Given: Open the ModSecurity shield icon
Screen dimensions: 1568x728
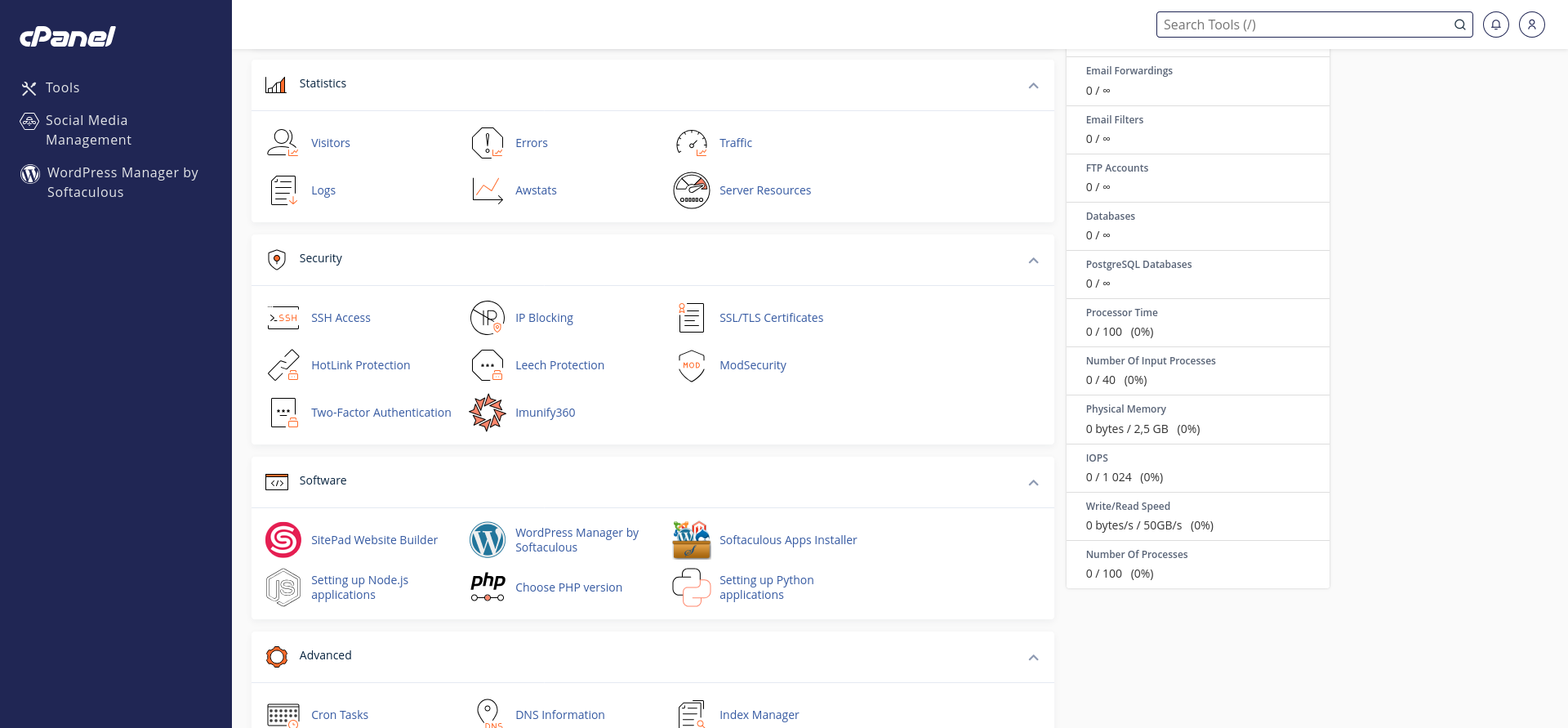Looking at the screenshot, I should 692,365.
